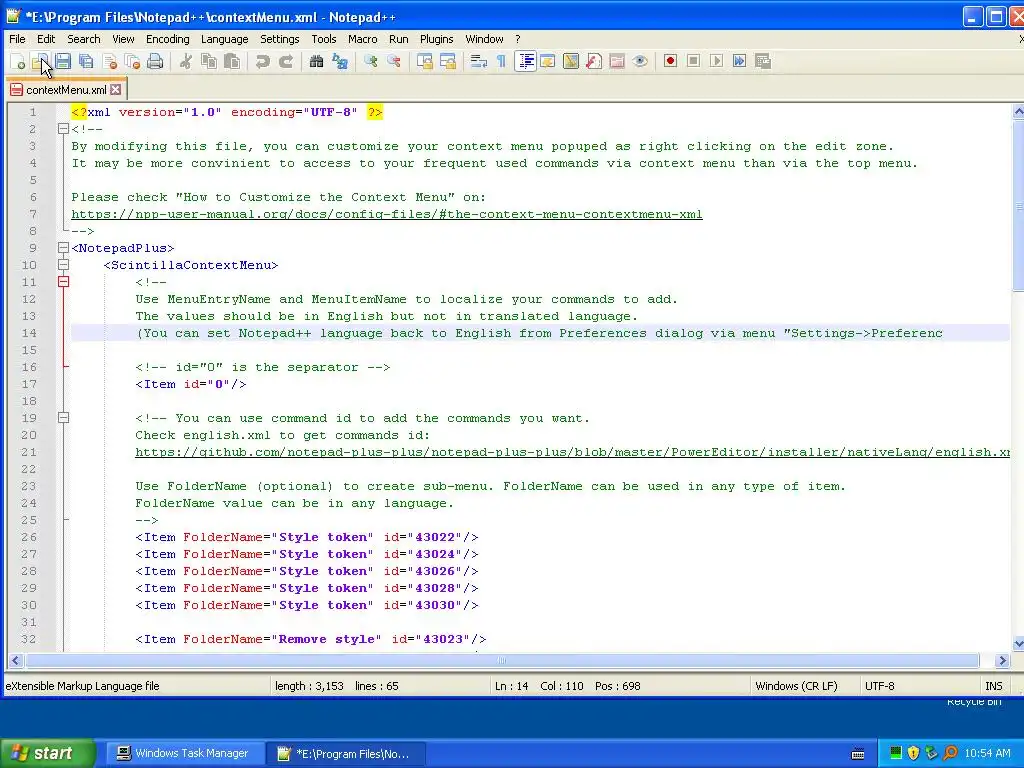Close the contextMenu.xml tab with its X
The image size is (1024, 768).
116,89
